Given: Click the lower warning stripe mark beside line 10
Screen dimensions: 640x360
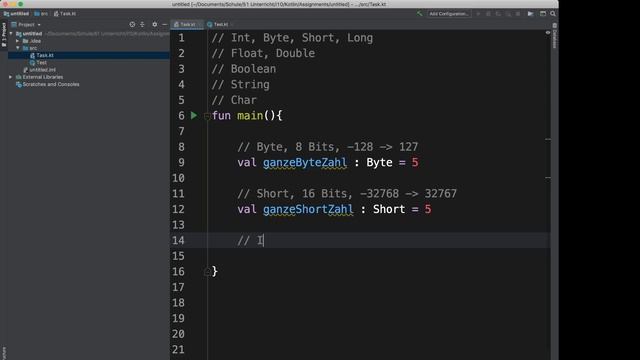Looking at the screenshot, I should pos(548,178).
